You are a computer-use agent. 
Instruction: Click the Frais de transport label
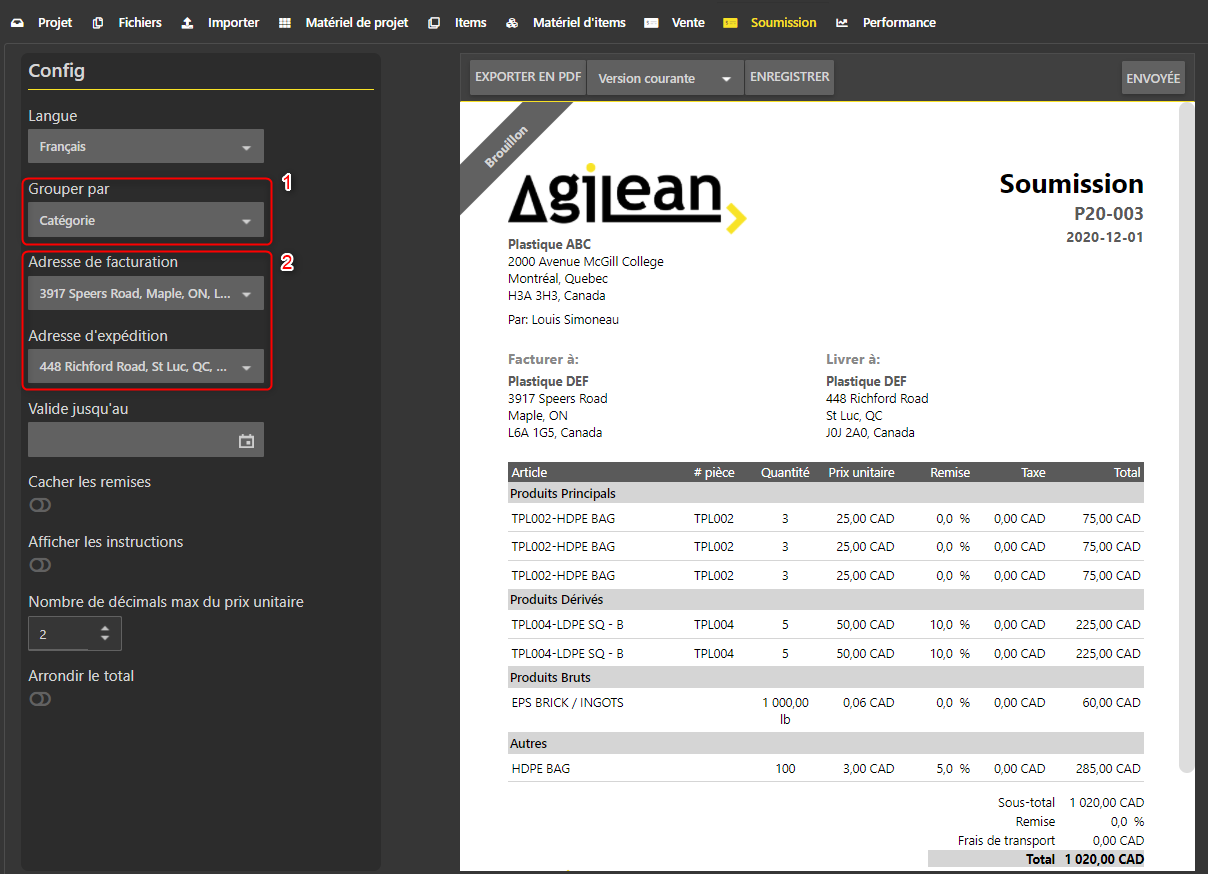coord(1006,840)
